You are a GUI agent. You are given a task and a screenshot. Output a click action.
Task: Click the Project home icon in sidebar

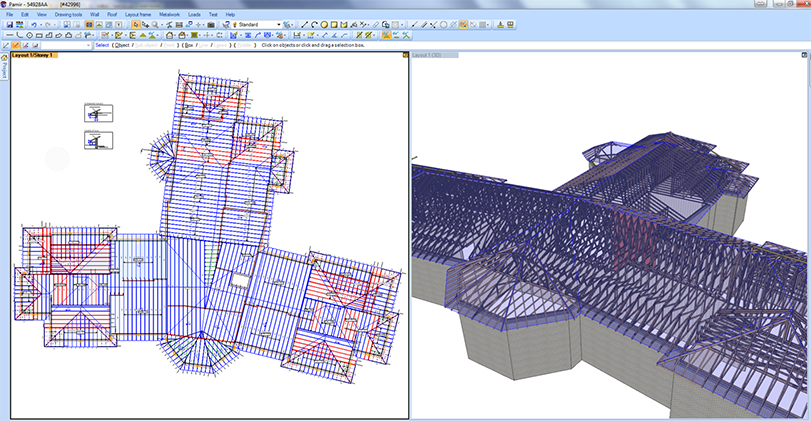[4, 57]
